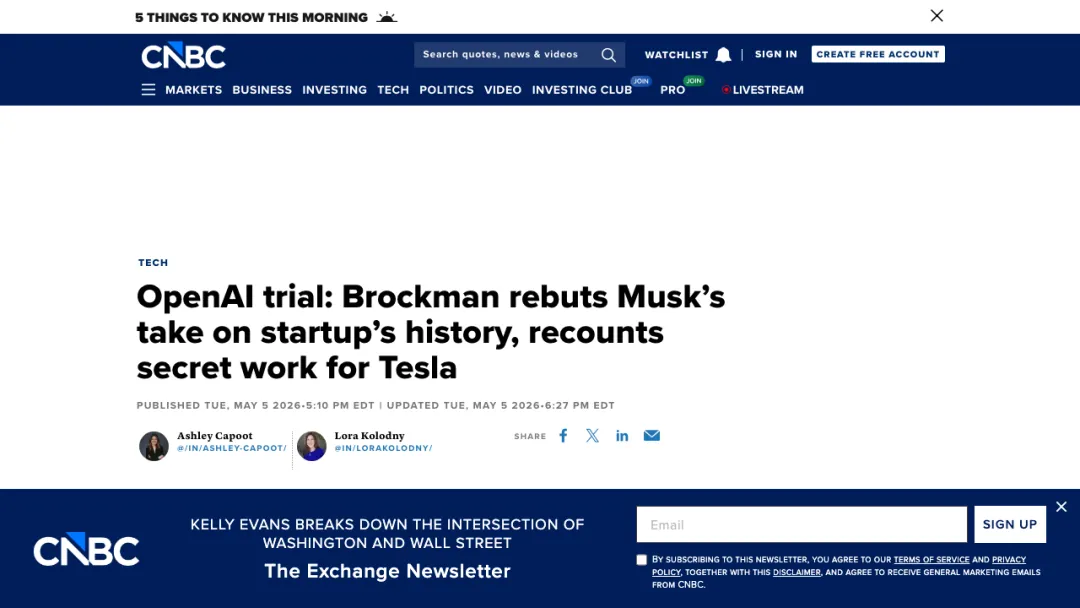
Task: Click Lora Kolodny's author photo
Action: (x=311, y=445)
